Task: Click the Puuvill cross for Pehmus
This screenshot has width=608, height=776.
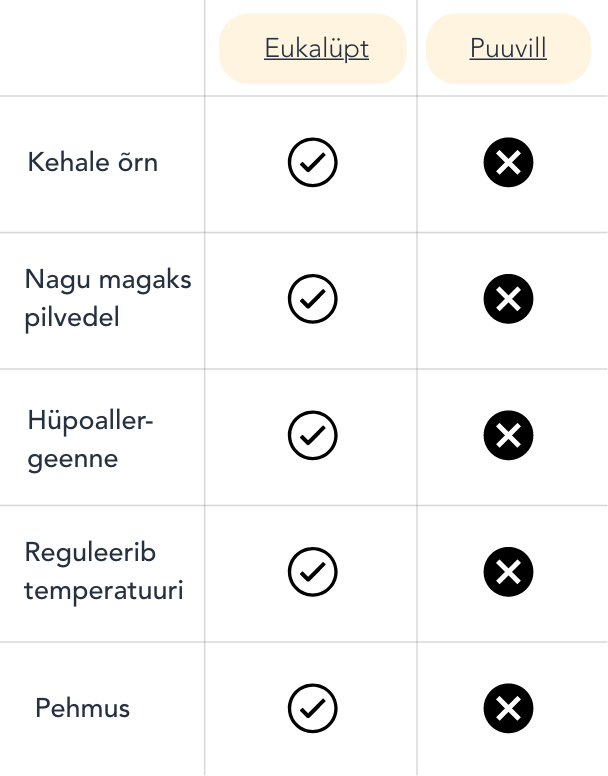Action: [x=509, y=708]
